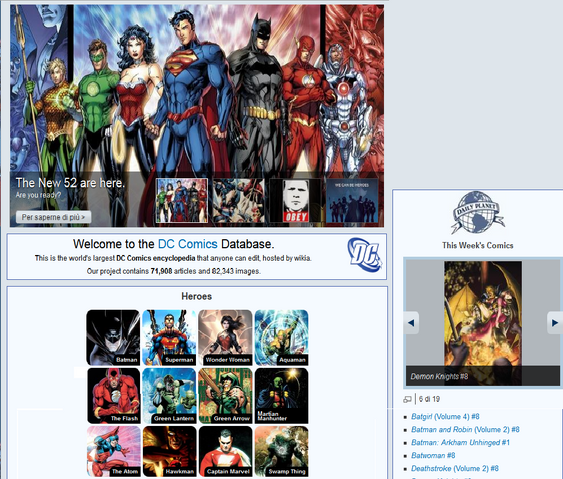563x479 pixels.
Task: Click the DC logo icon
Action: click(364, 255)
